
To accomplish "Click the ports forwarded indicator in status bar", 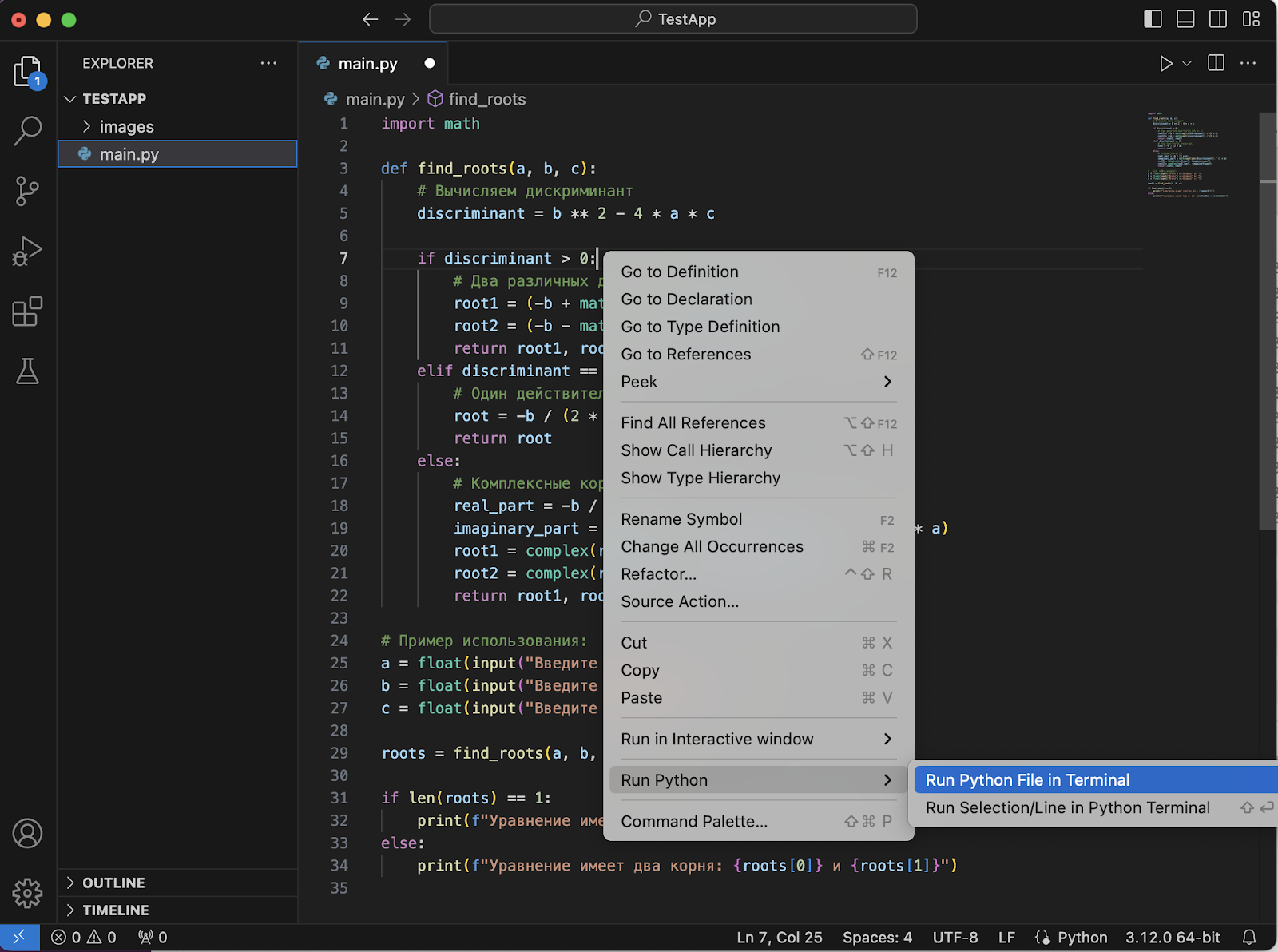I will coord(153,938).
